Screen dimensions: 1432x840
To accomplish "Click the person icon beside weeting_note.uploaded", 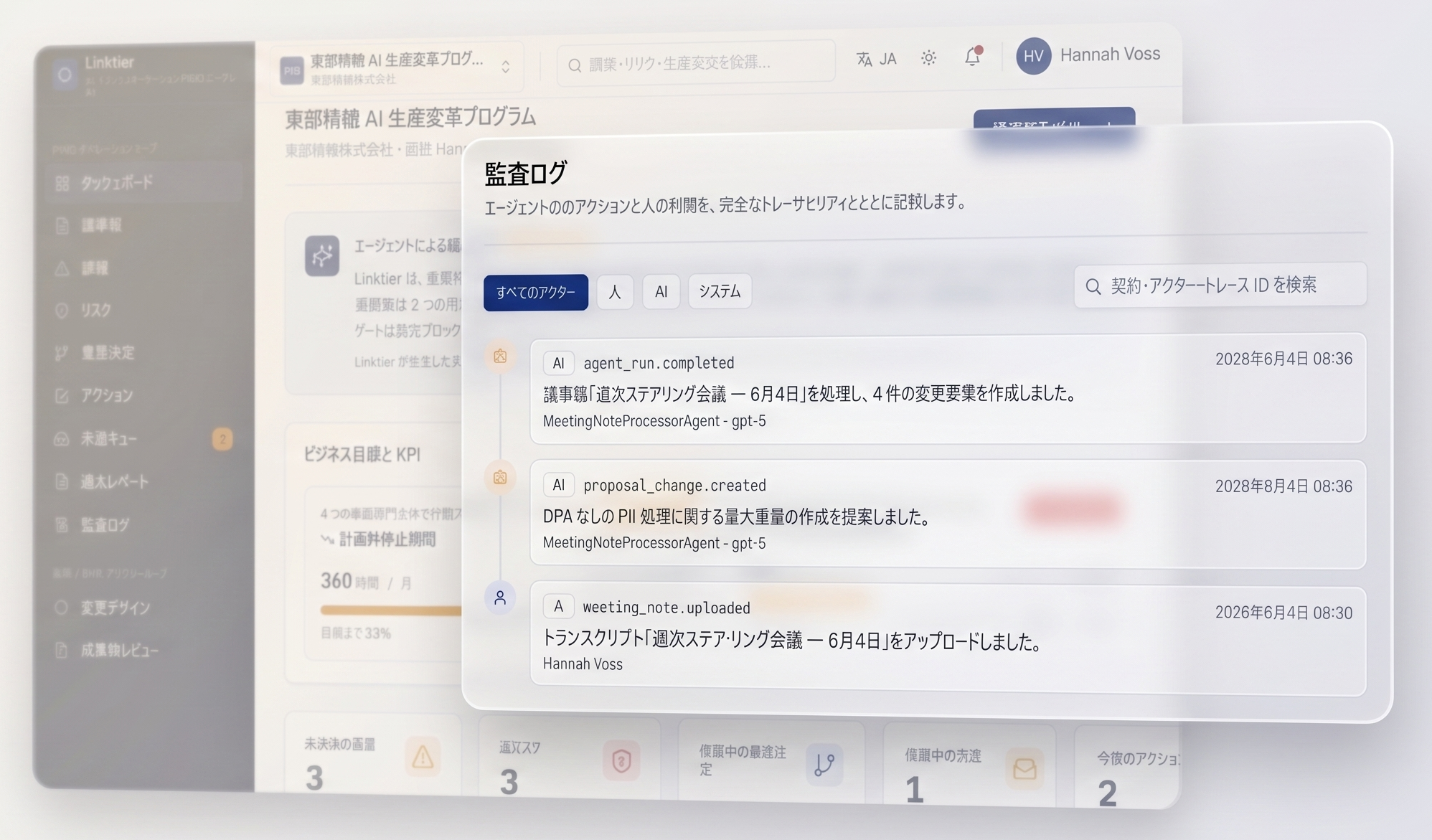I will pos(500,598).
